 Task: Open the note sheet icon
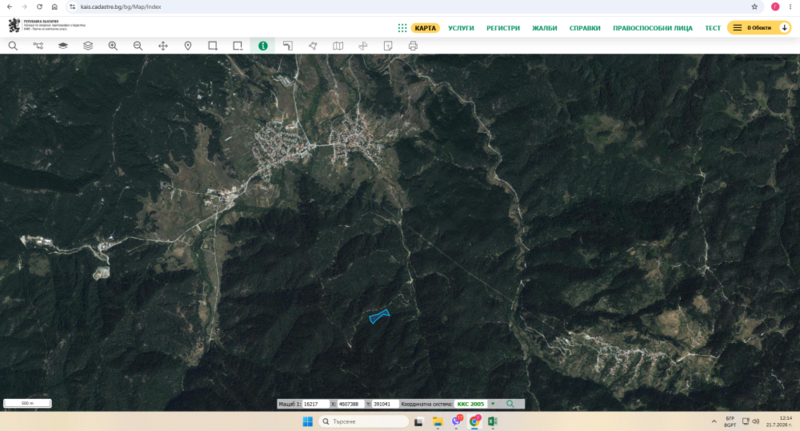388,46
